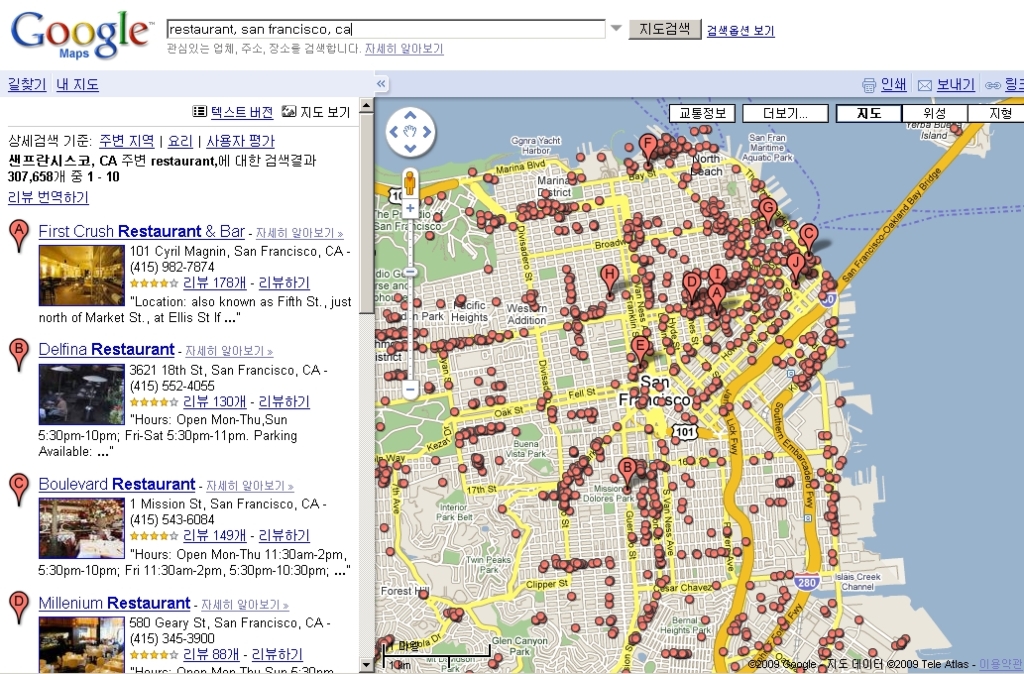Image resolution: width=1024 pixels, height=674 pixels.
Task: View 리뷰 130개 for Delfina
Action: [x=214, y=402]
